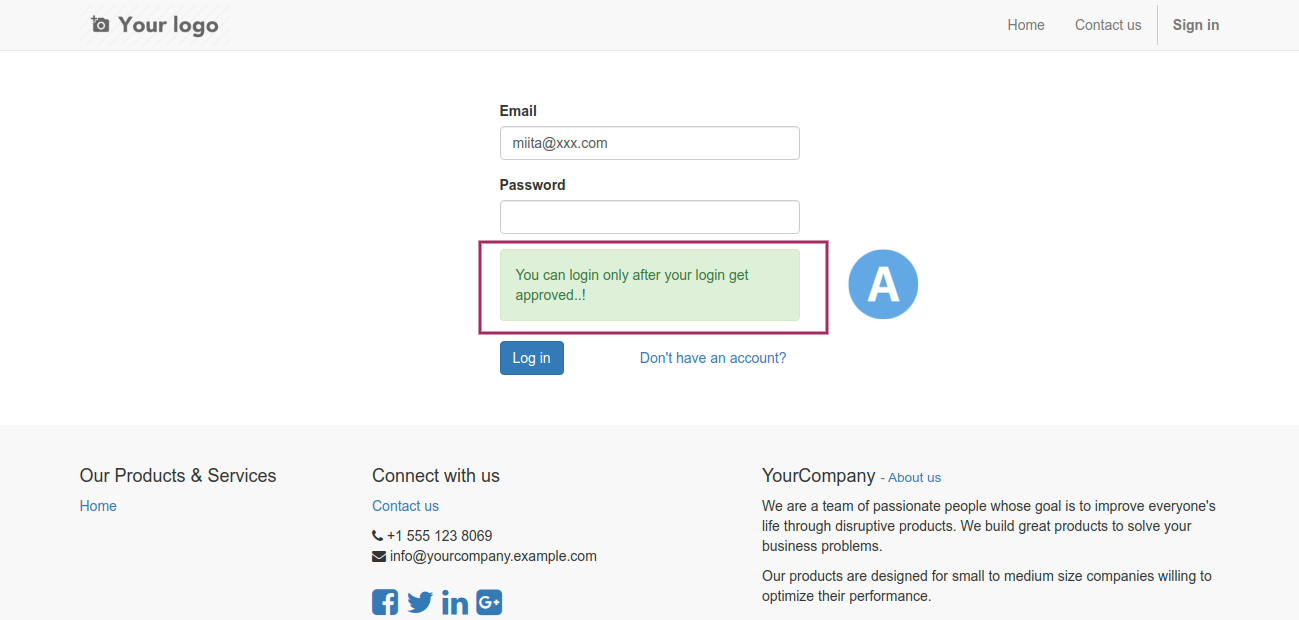Focus the Password input field
Viewport: 1299px width, 620px height.
tap(650, 217)
